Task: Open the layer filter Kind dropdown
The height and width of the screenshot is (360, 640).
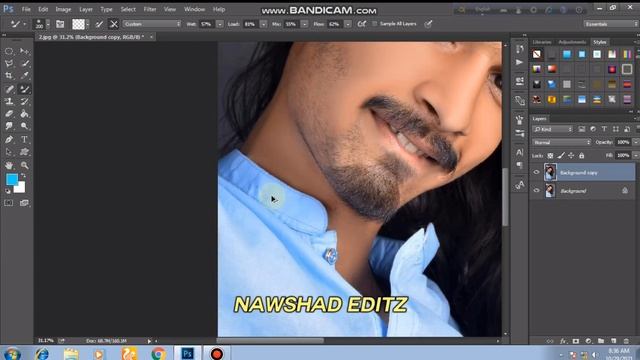Action: 553,129
